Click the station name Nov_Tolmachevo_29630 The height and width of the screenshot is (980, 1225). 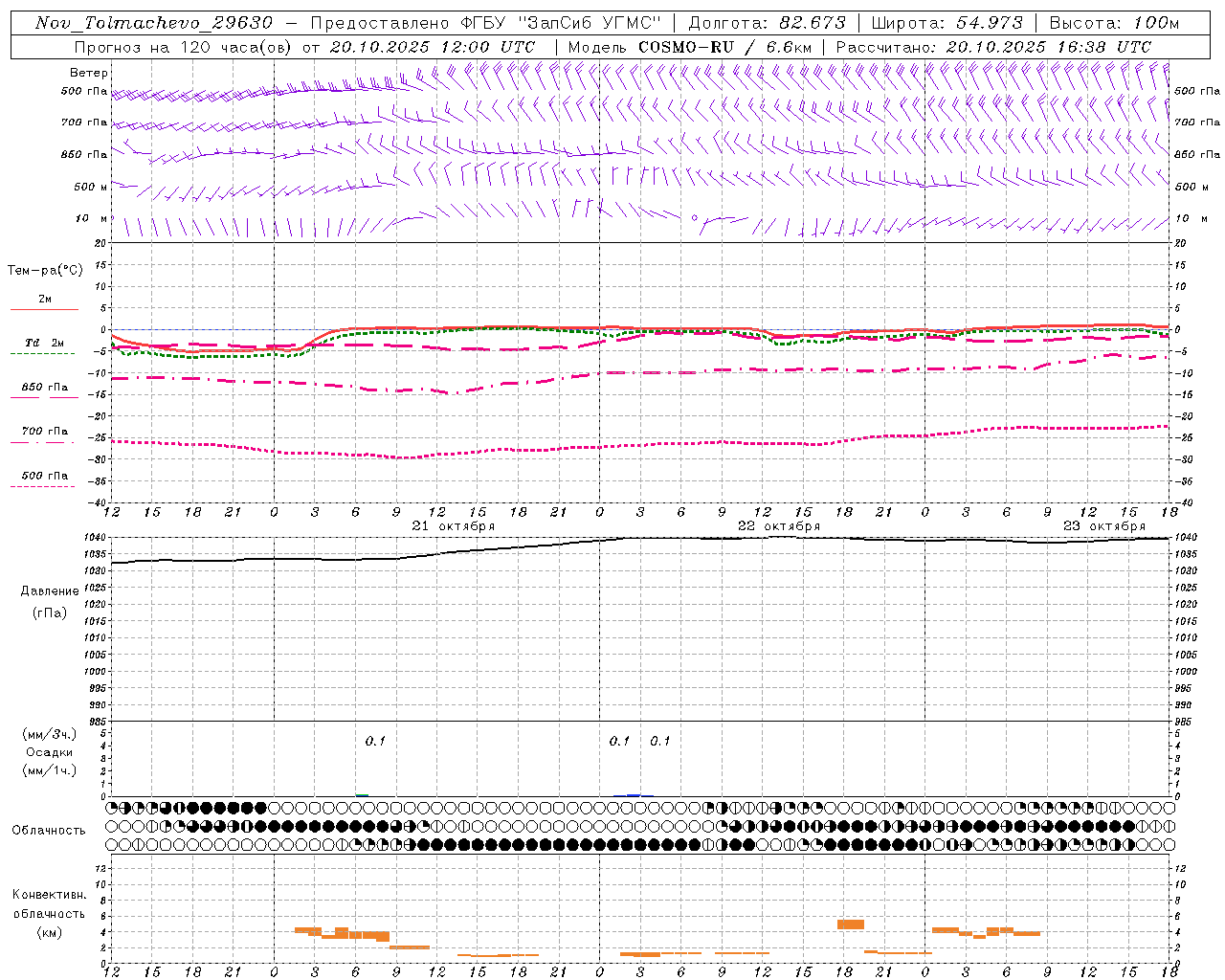[154, 23]
